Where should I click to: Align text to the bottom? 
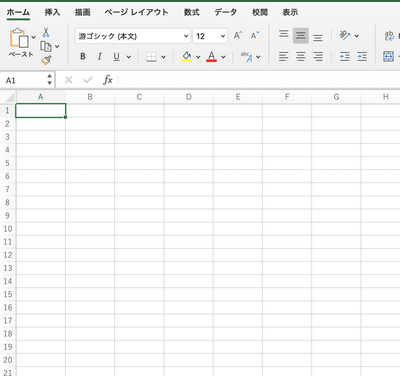point(318,37)
